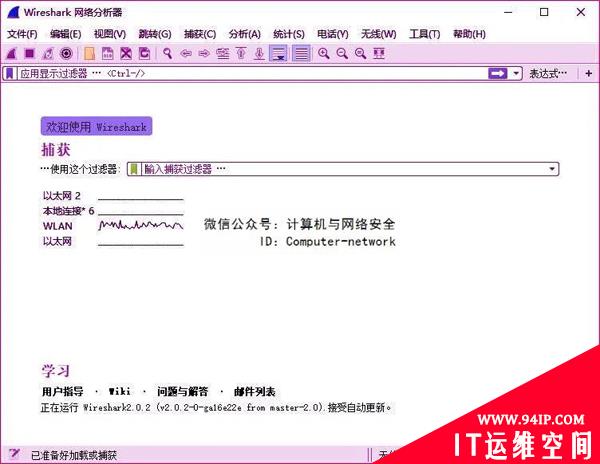Toggle packet list colorization
The height and width of the screenshot is (464, 600).
301,54
